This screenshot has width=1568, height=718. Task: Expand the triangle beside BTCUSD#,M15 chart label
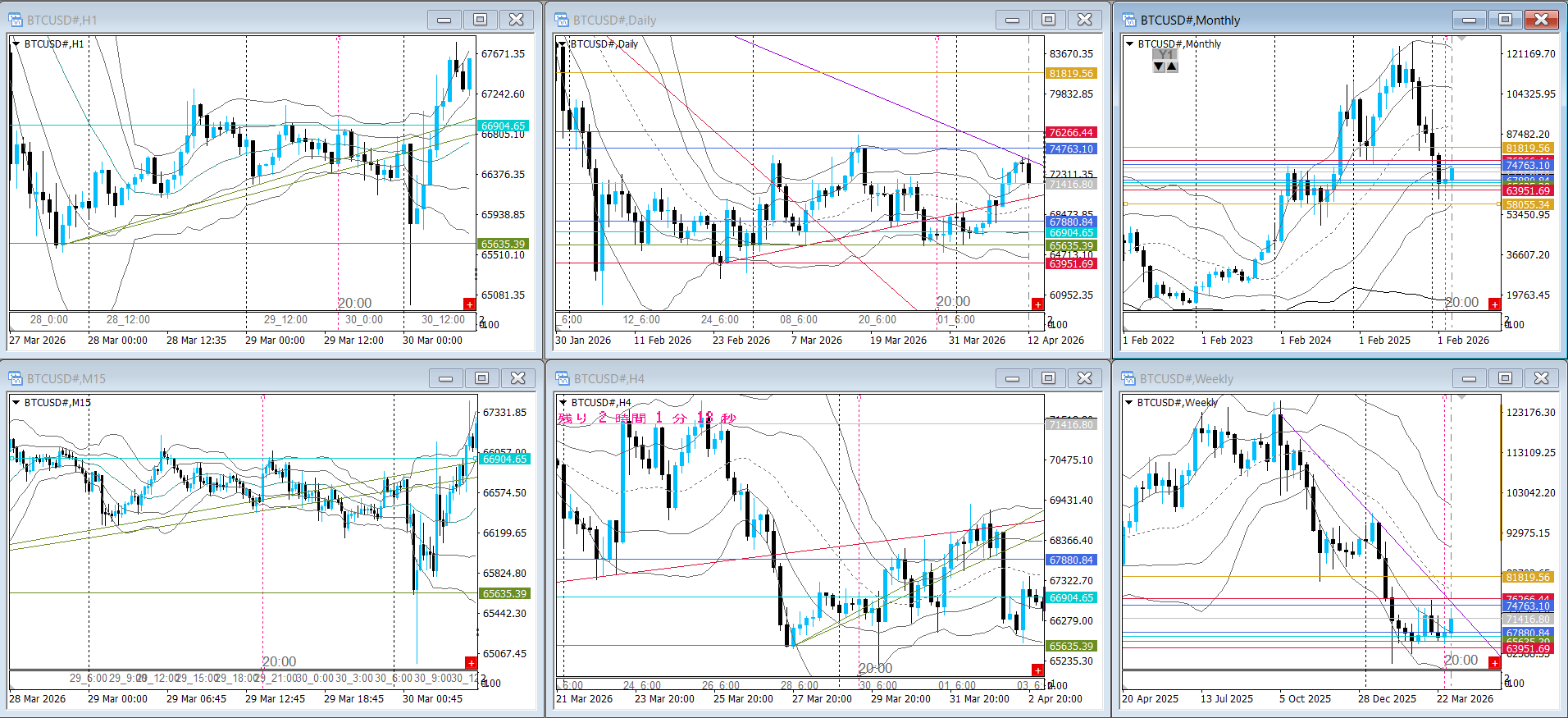click(16, 403)
